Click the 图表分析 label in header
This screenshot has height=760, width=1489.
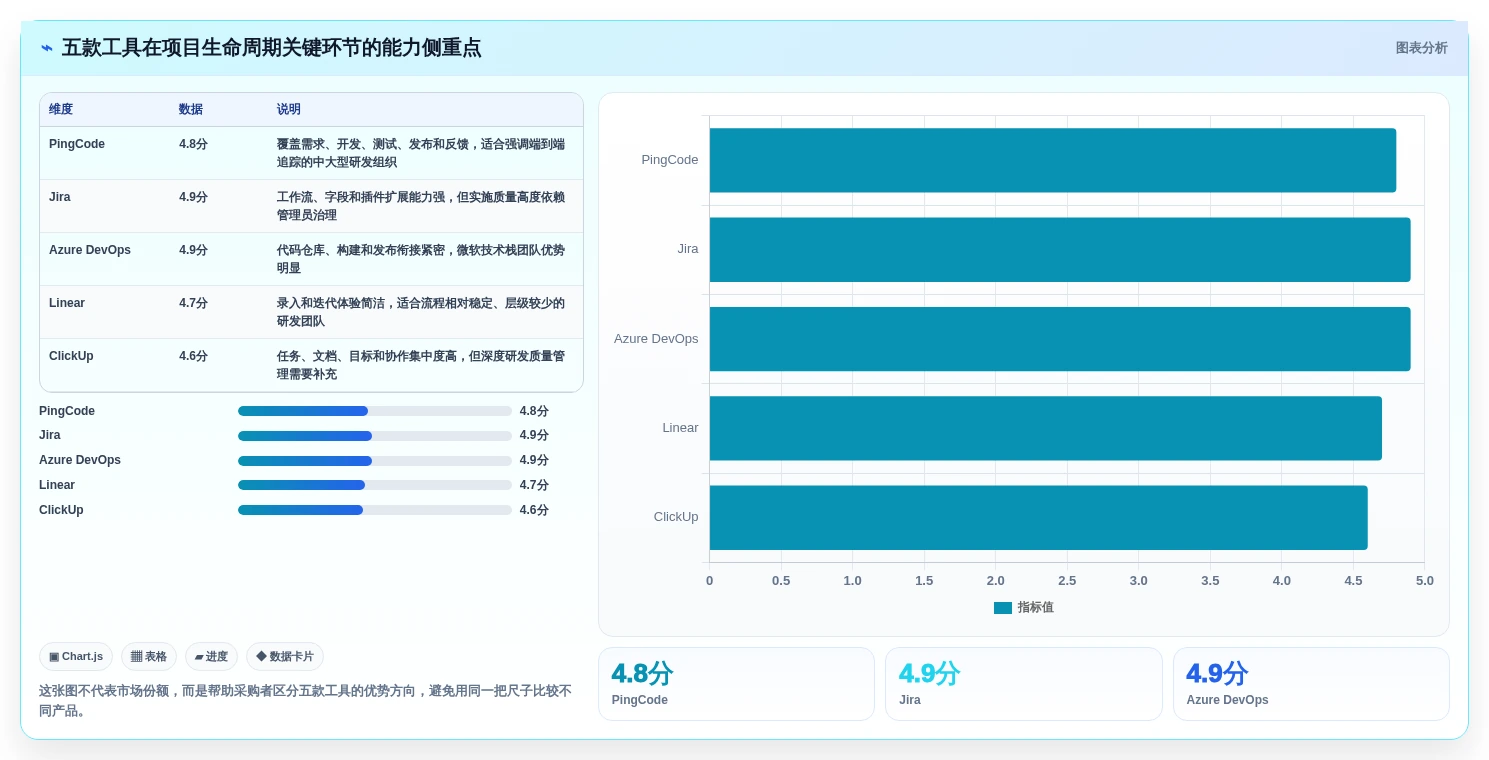1421,48
